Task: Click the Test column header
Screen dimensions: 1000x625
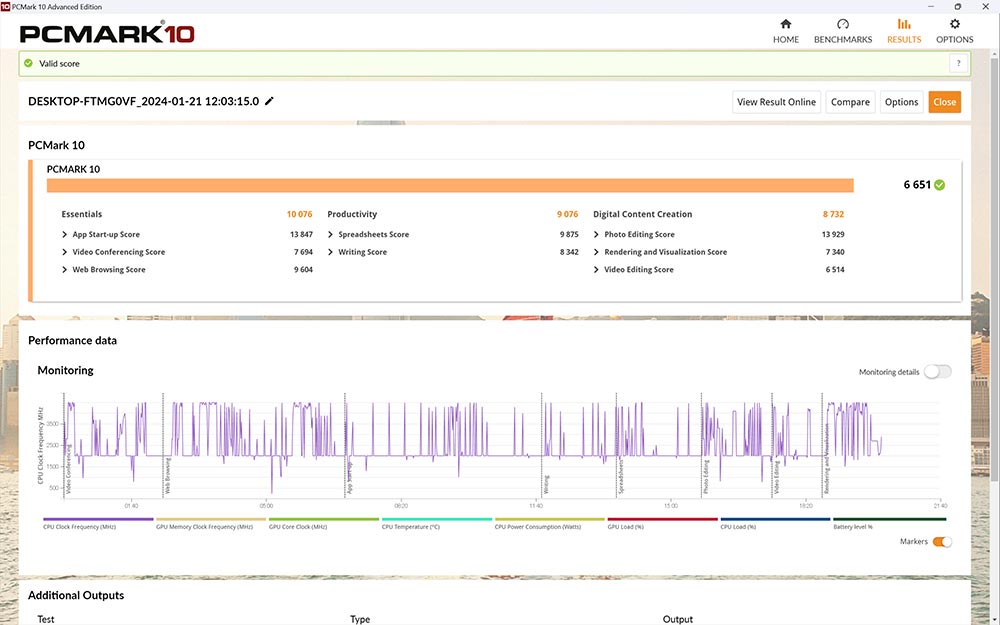Action: pos(46,619)
